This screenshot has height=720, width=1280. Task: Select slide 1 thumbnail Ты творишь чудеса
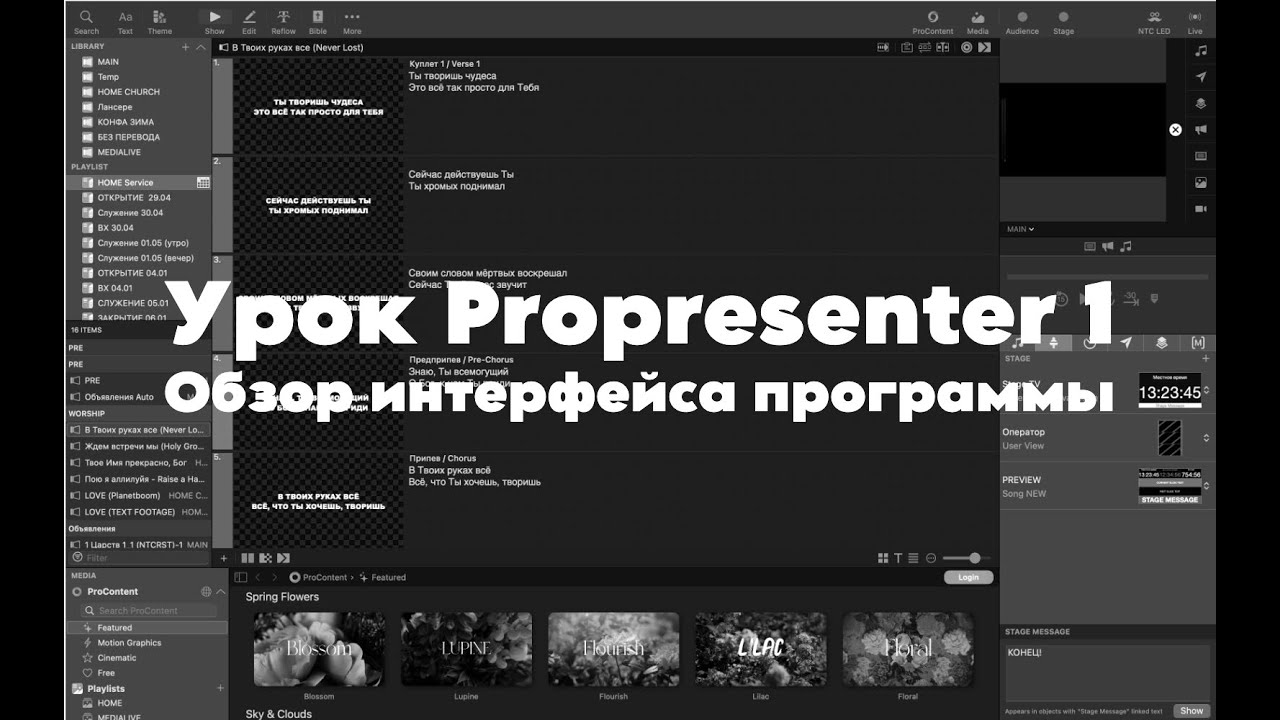318,106
